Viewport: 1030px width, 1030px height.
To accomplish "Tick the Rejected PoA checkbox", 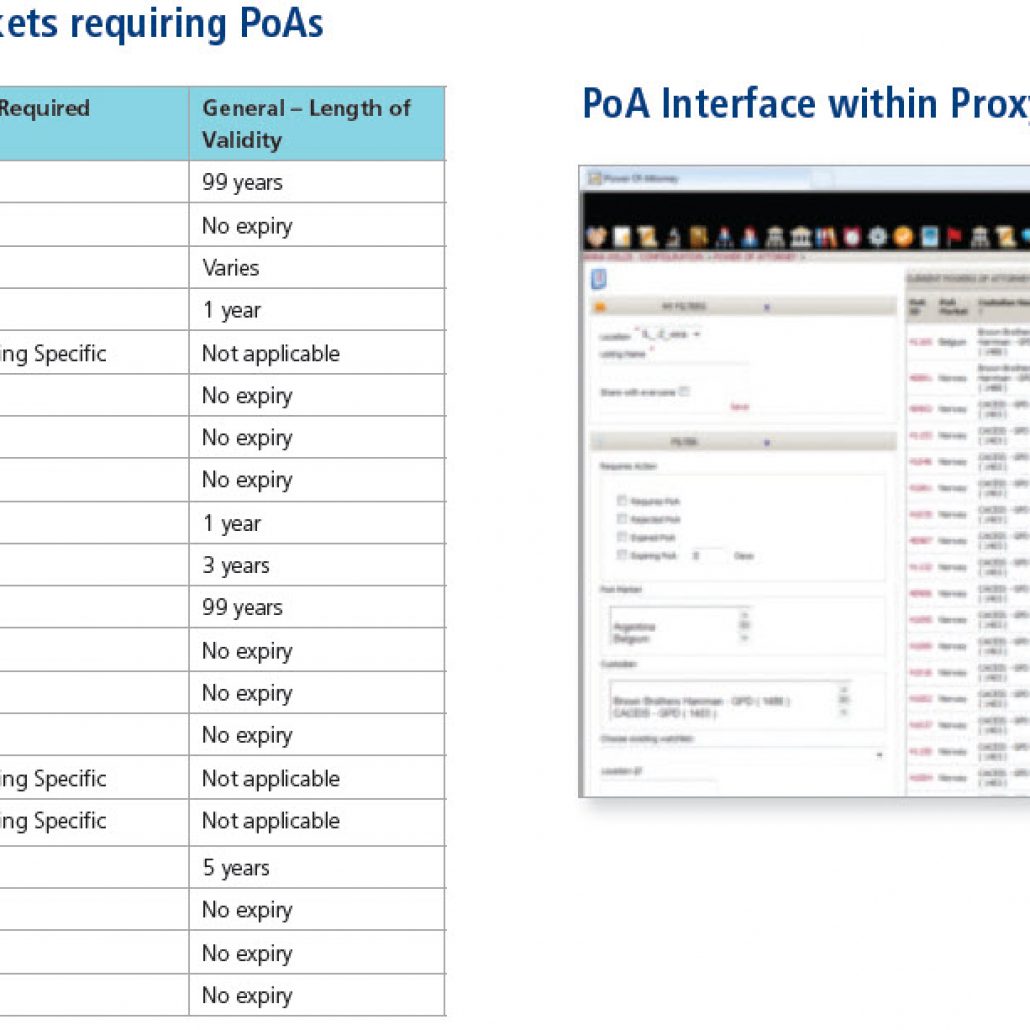I will coord(622,519).
